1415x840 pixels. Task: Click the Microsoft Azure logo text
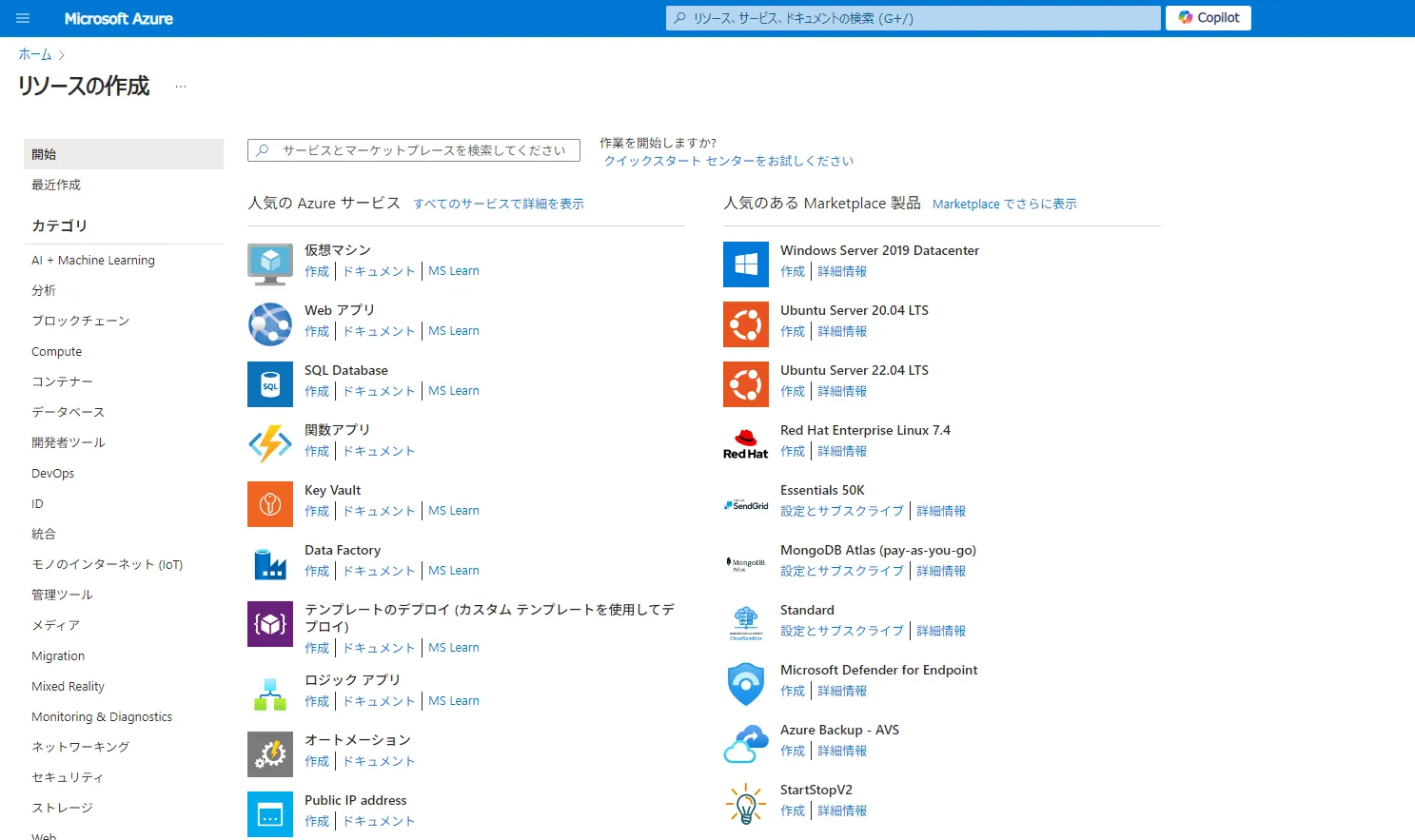click(x=118, y=18)
